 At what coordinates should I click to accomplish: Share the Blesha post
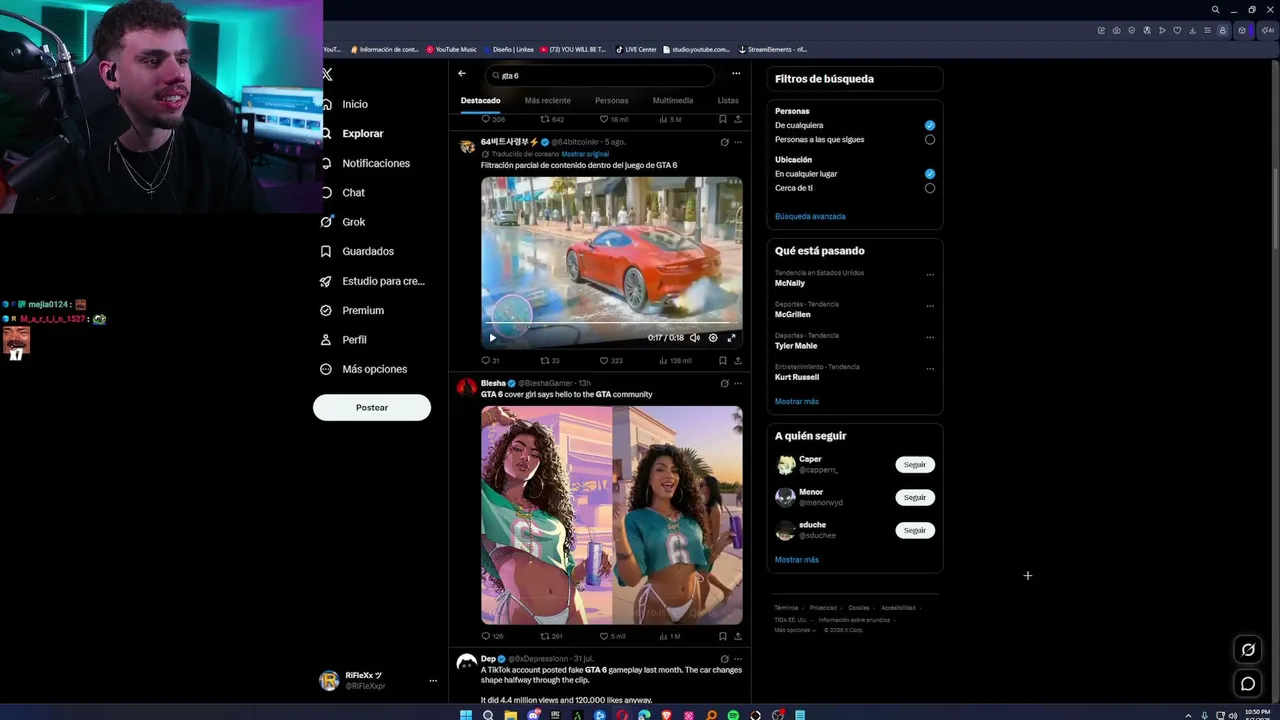coord(738,636)
